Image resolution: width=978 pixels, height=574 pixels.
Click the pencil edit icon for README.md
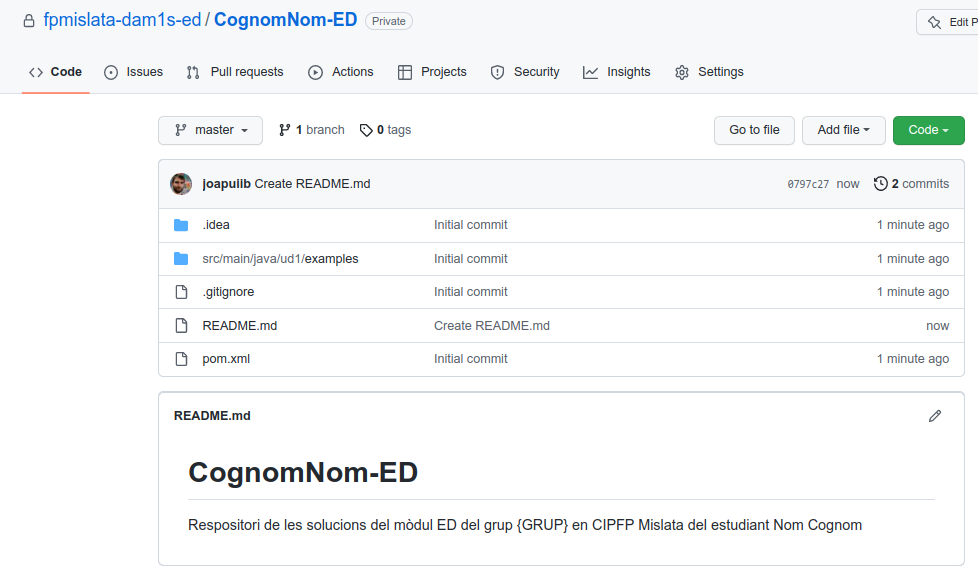[x=934, y=416]
